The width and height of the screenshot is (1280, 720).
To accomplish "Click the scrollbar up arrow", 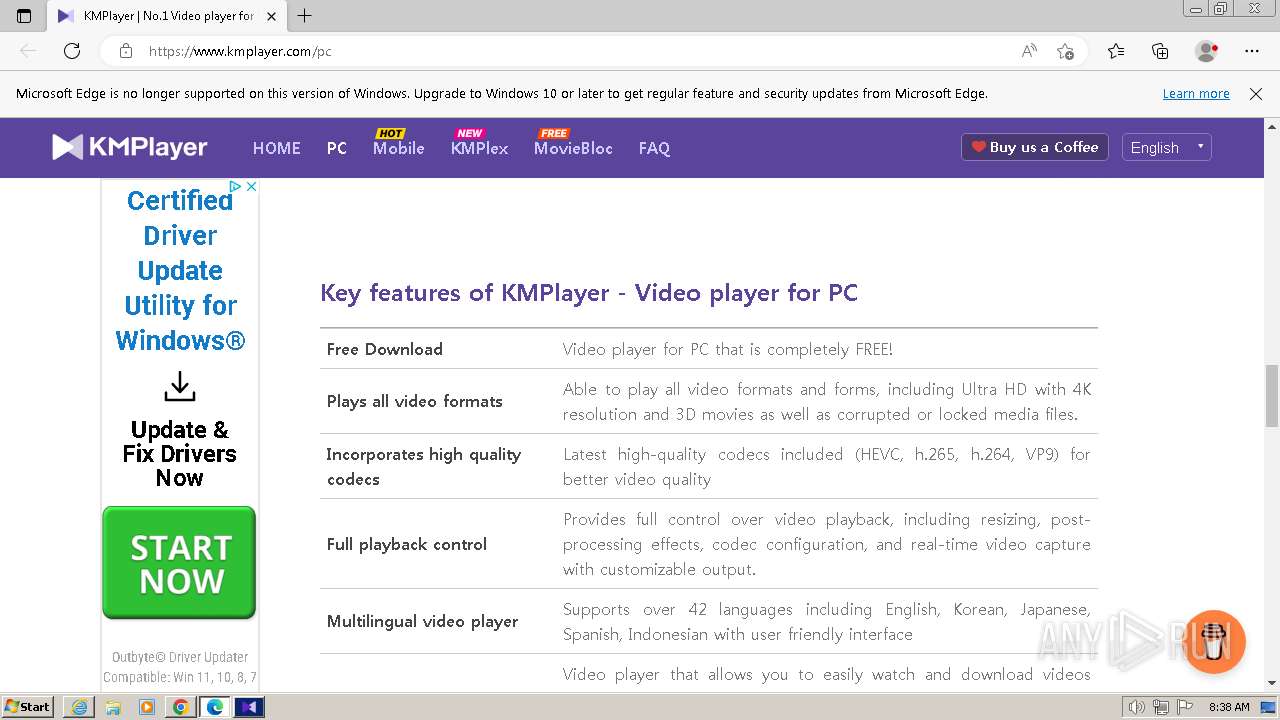I will click(x=1272, y=127).
